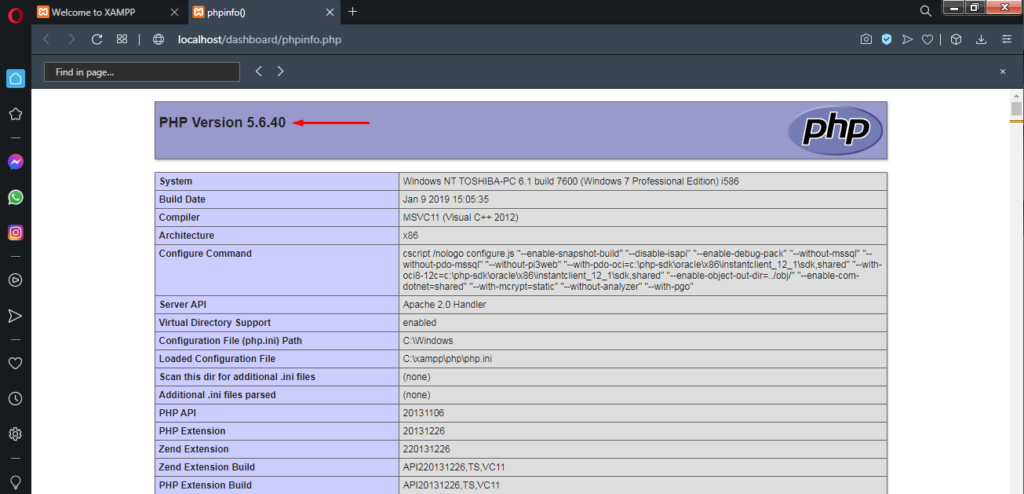The width and height of the screenshot is (1024, 494).
Task: Search tabs with the magnifier icon
Action: (x=925, y=11)
